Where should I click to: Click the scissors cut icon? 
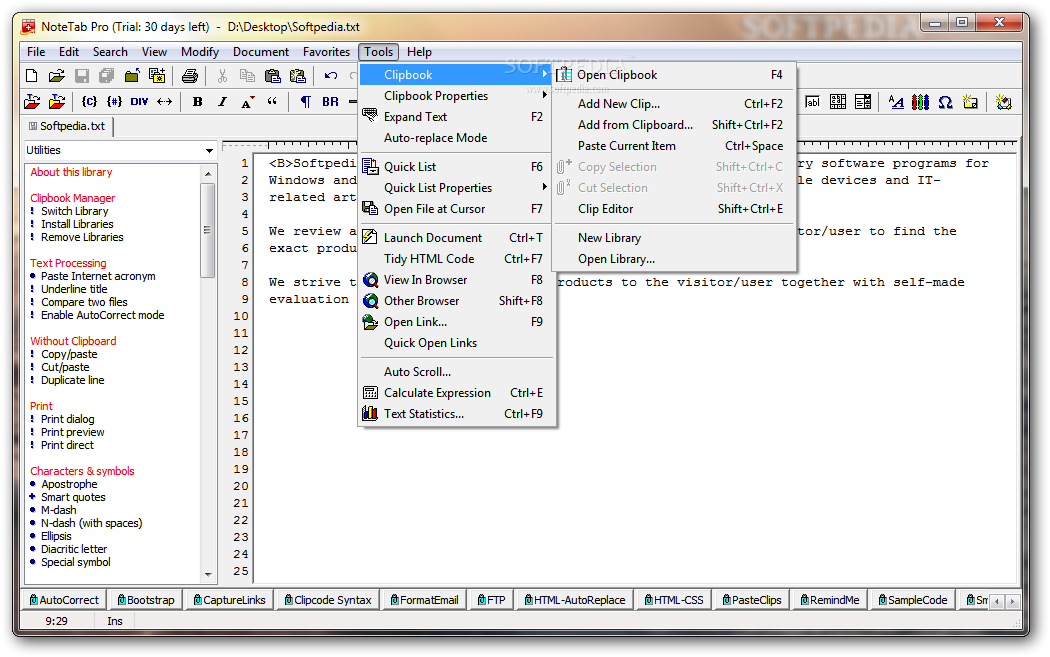[222, 76]
